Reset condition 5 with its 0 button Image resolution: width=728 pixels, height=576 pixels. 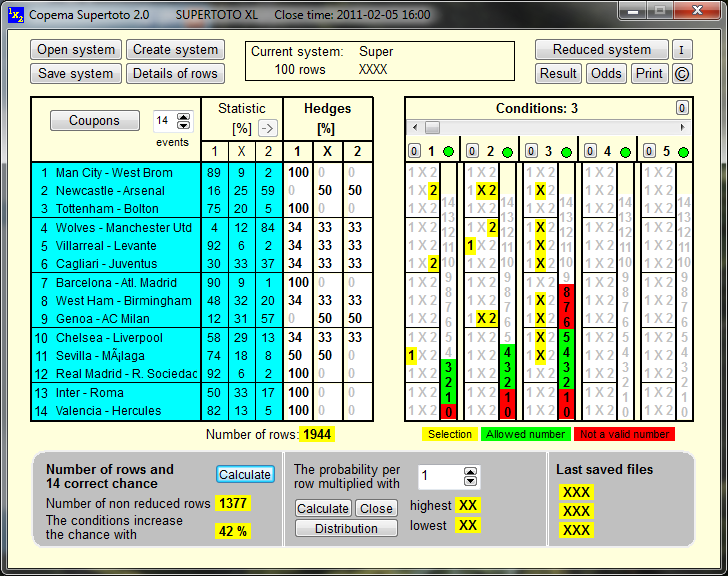(x=649, y=151)
